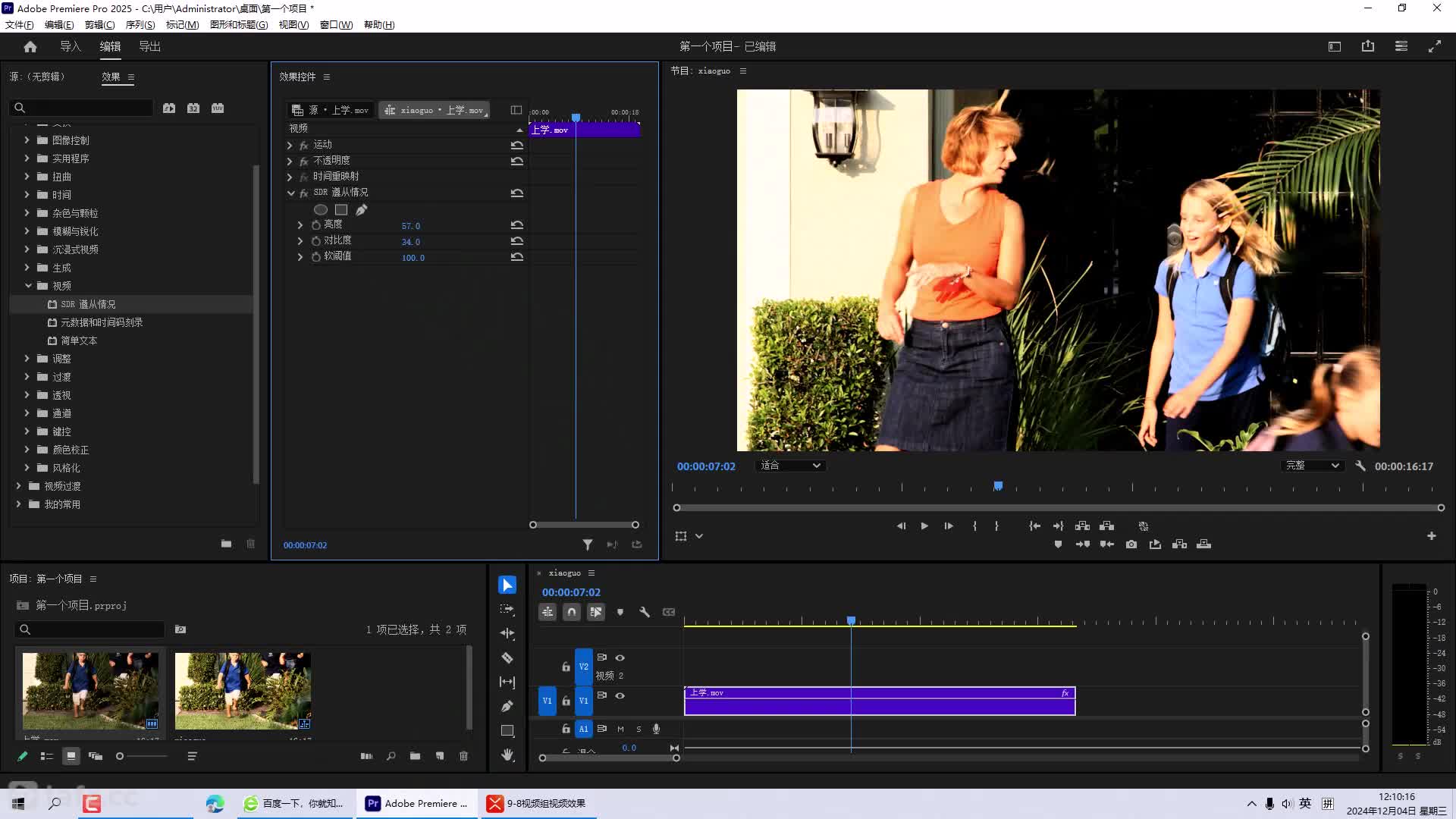Screen dimensions: 1456x819
Task: Select the Track Select Forward tool
Action: coord(507,609)
